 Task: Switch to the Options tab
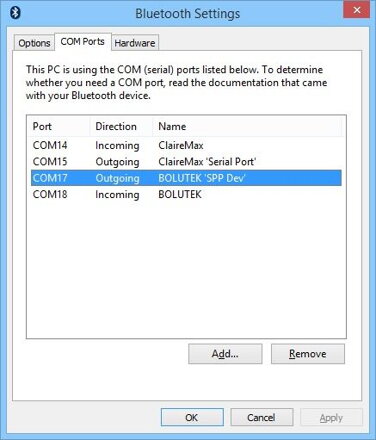point(34,43)
